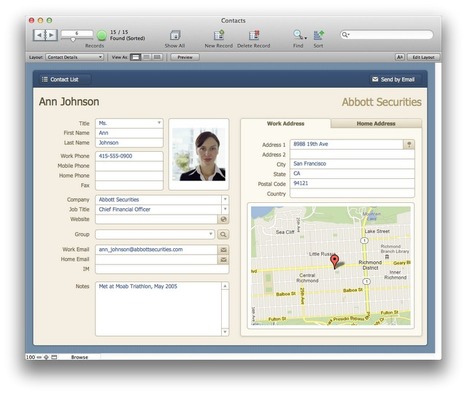The image size is (467, 395).
Task: Click the Find magnifier toolbar icon
Action: pyautogui.click(x=297, y=34)
